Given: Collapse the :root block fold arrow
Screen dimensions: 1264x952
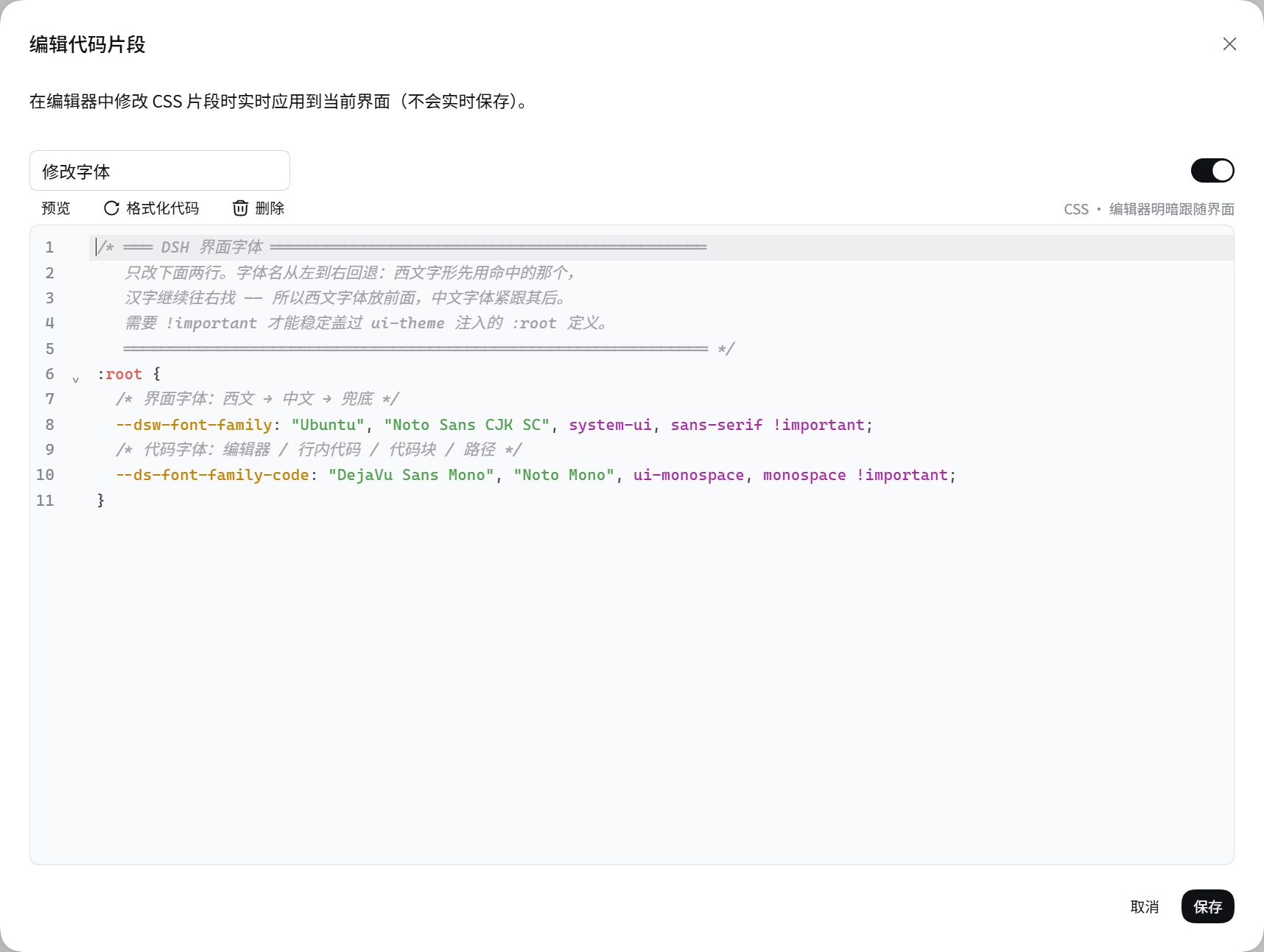Looking at the screenshot, I should (x=75, y=380).
